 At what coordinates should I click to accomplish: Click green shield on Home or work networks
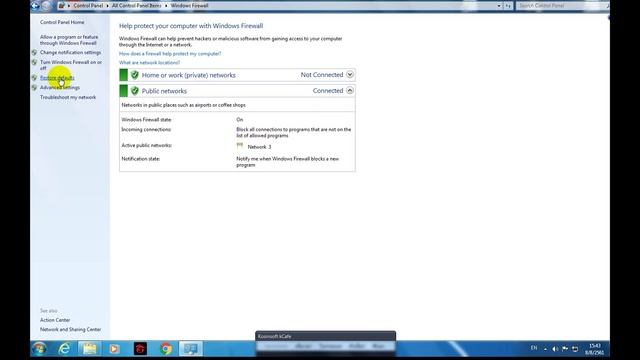tap(134, 75)
